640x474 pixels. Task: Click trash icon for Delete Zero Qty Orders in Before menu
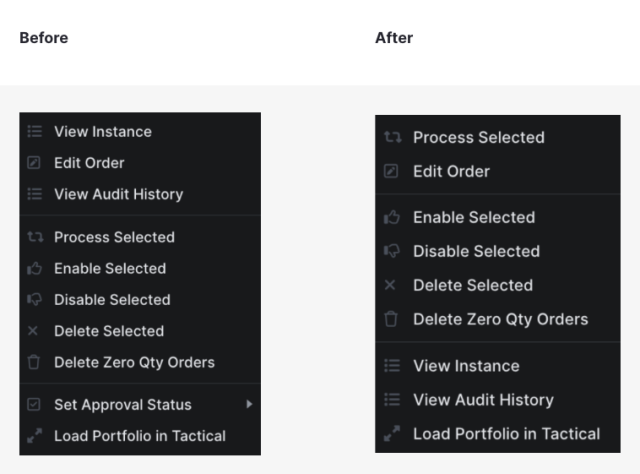35,362
